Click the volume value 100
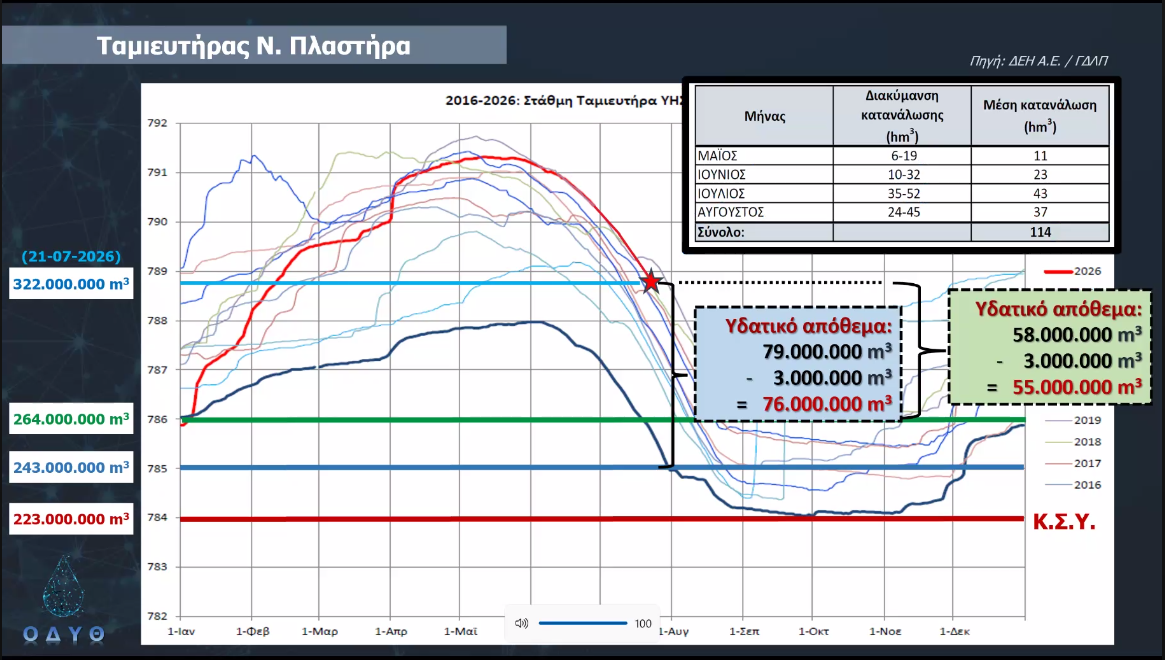 643,624
